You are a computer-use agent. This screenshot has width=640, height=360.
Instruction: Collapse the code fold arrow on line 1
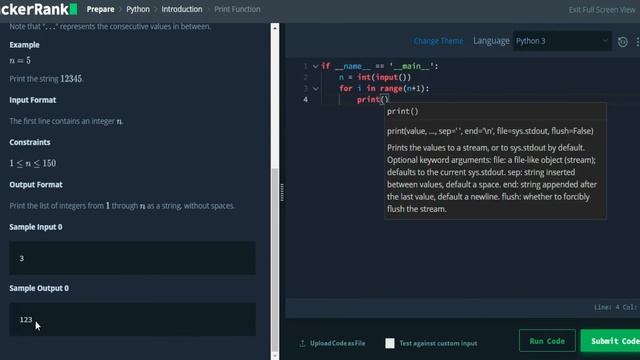(316, 66)
